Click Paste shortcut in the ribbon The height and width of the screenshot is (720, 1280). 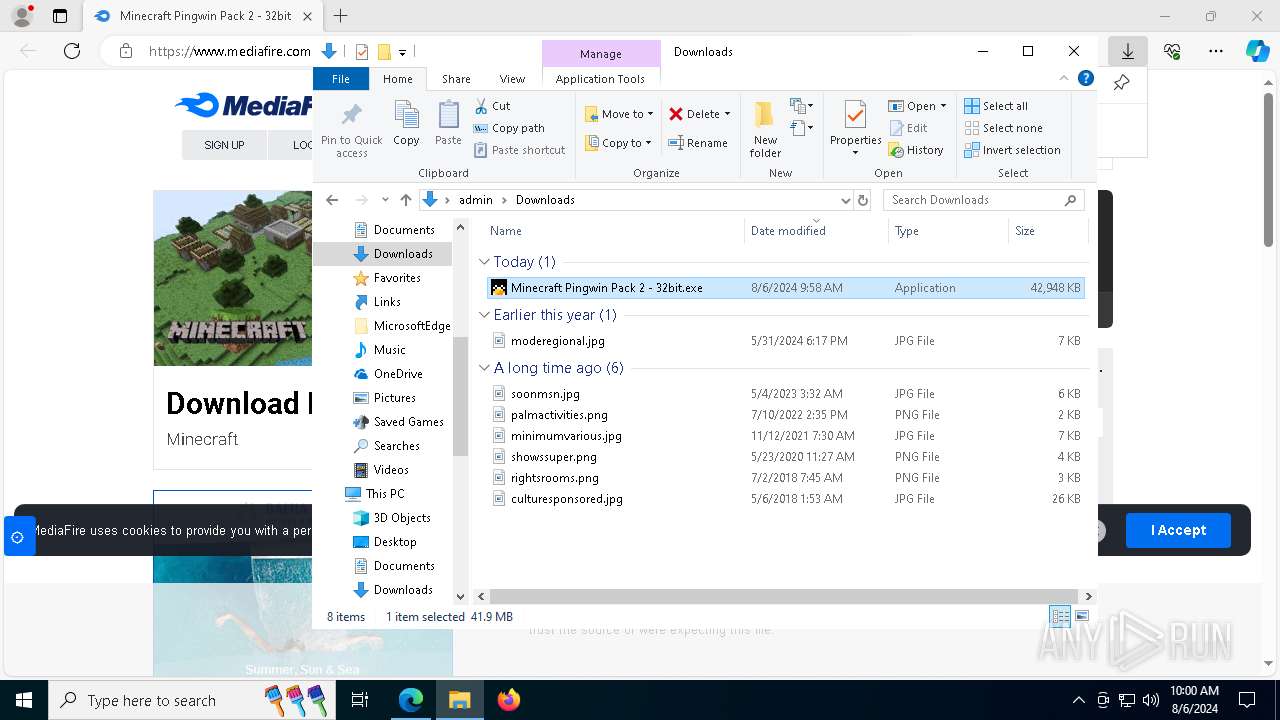(520, 150)
